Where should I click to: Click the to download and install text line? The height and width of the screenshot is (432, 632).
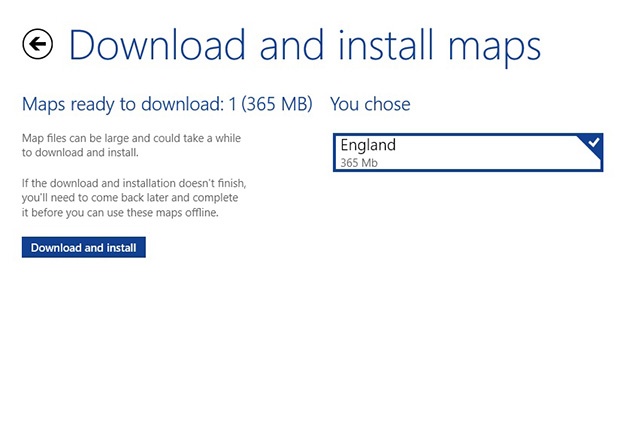pos(80,153)
